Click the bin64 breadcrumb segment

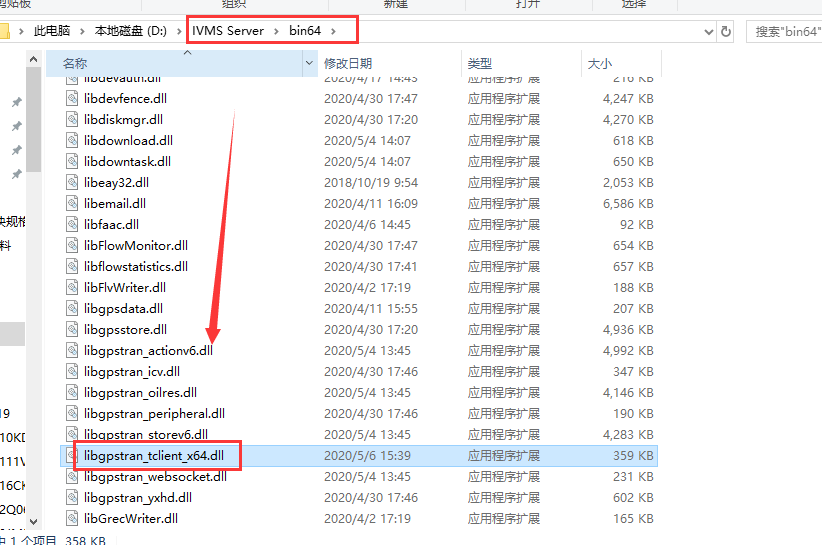(x=305, y=31)
